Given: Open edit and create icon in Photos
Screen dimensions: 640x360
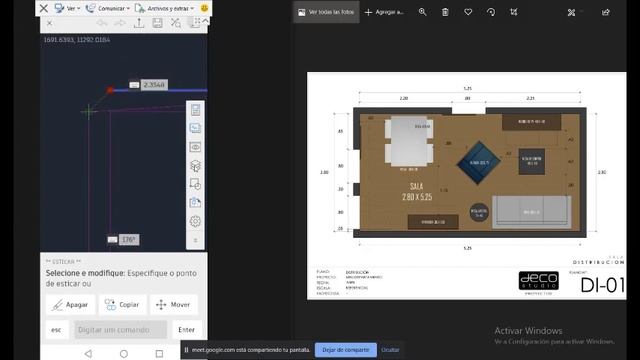Looking at the screenshot, I should click(x=571, y=13).
